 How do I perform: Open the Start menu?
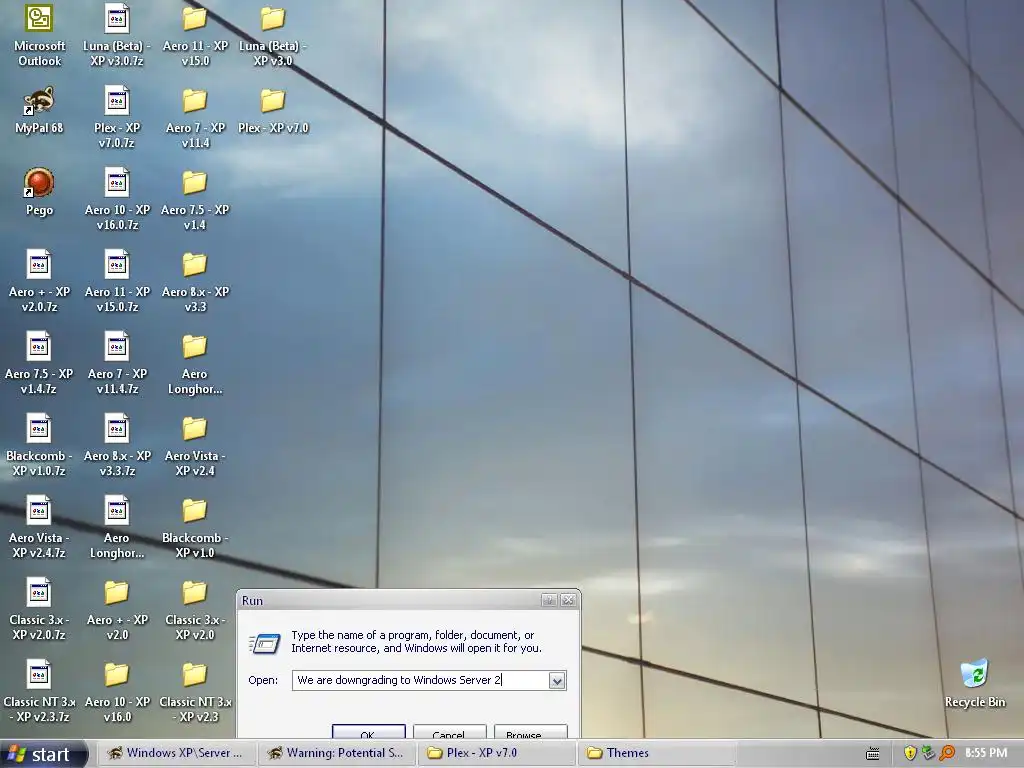tap(43, 754)
